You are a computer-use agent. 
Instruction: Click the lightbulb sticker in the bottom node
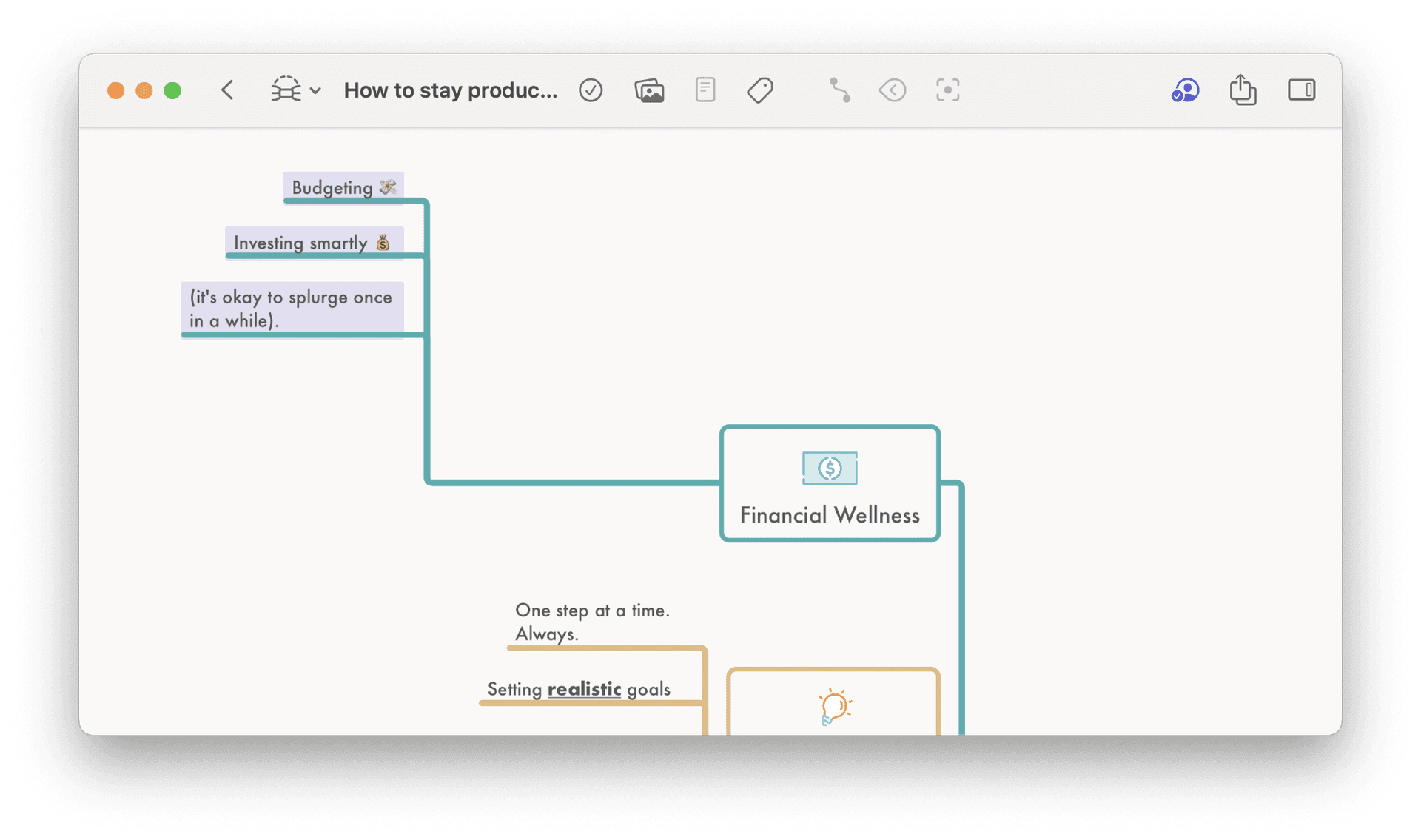(833, 707)
